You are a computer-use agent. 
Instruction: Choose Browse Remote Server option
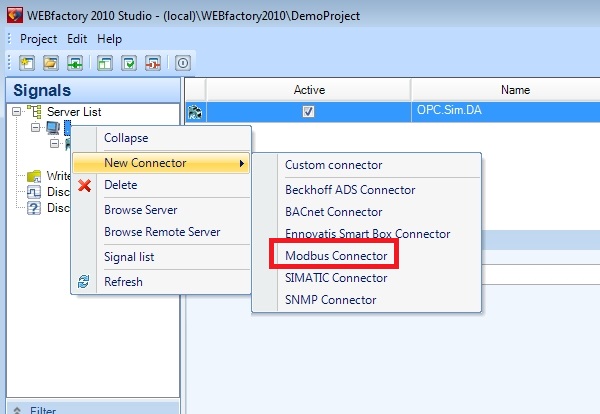(x=162, y=232)
